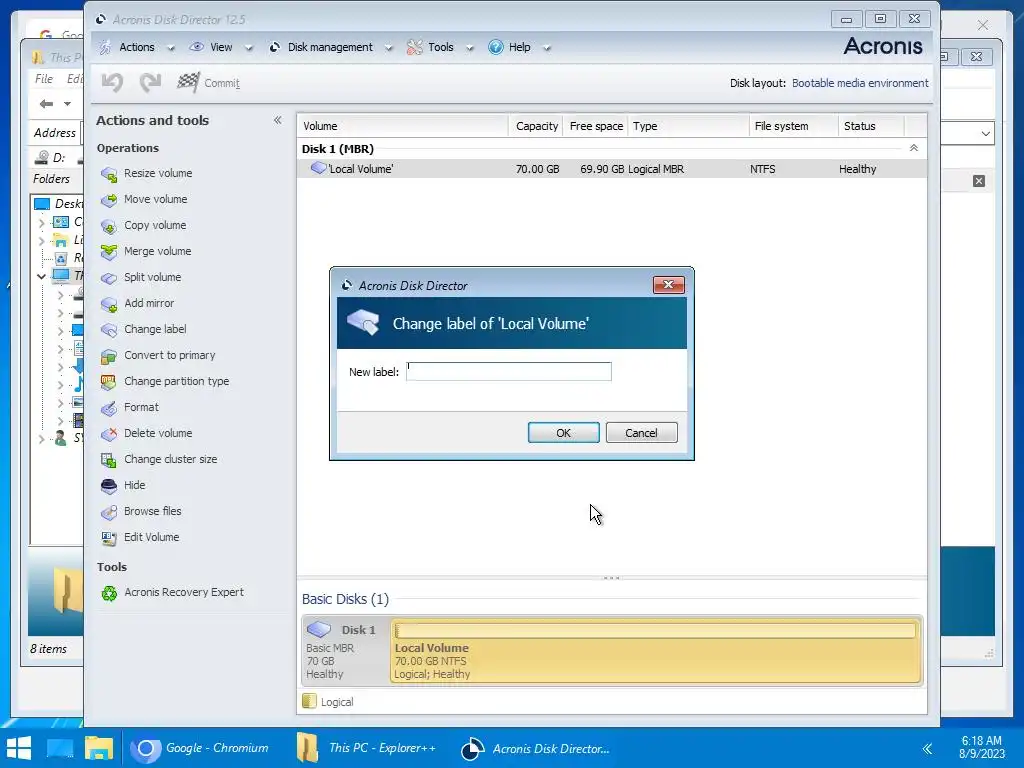This screenshot has width=1024, height=768.
Task: Open the Help menu
Action: tap(519, 47)
